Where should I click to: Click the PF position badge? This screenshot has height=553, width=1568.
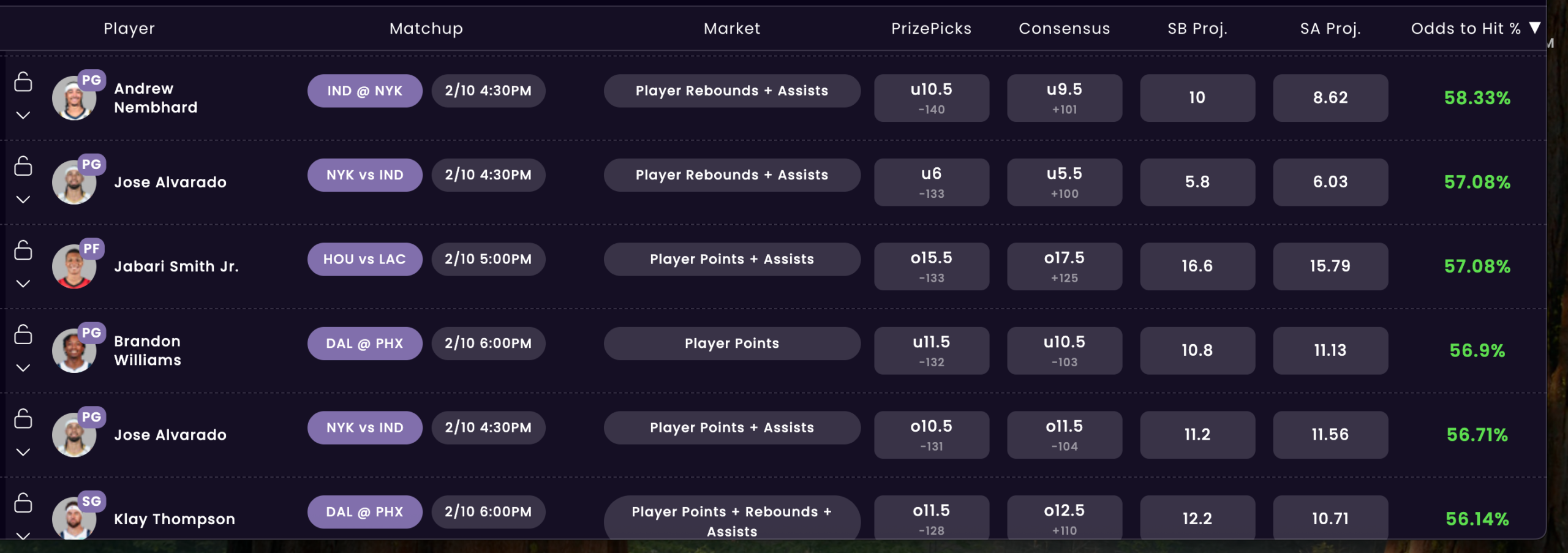pos(92,249)
